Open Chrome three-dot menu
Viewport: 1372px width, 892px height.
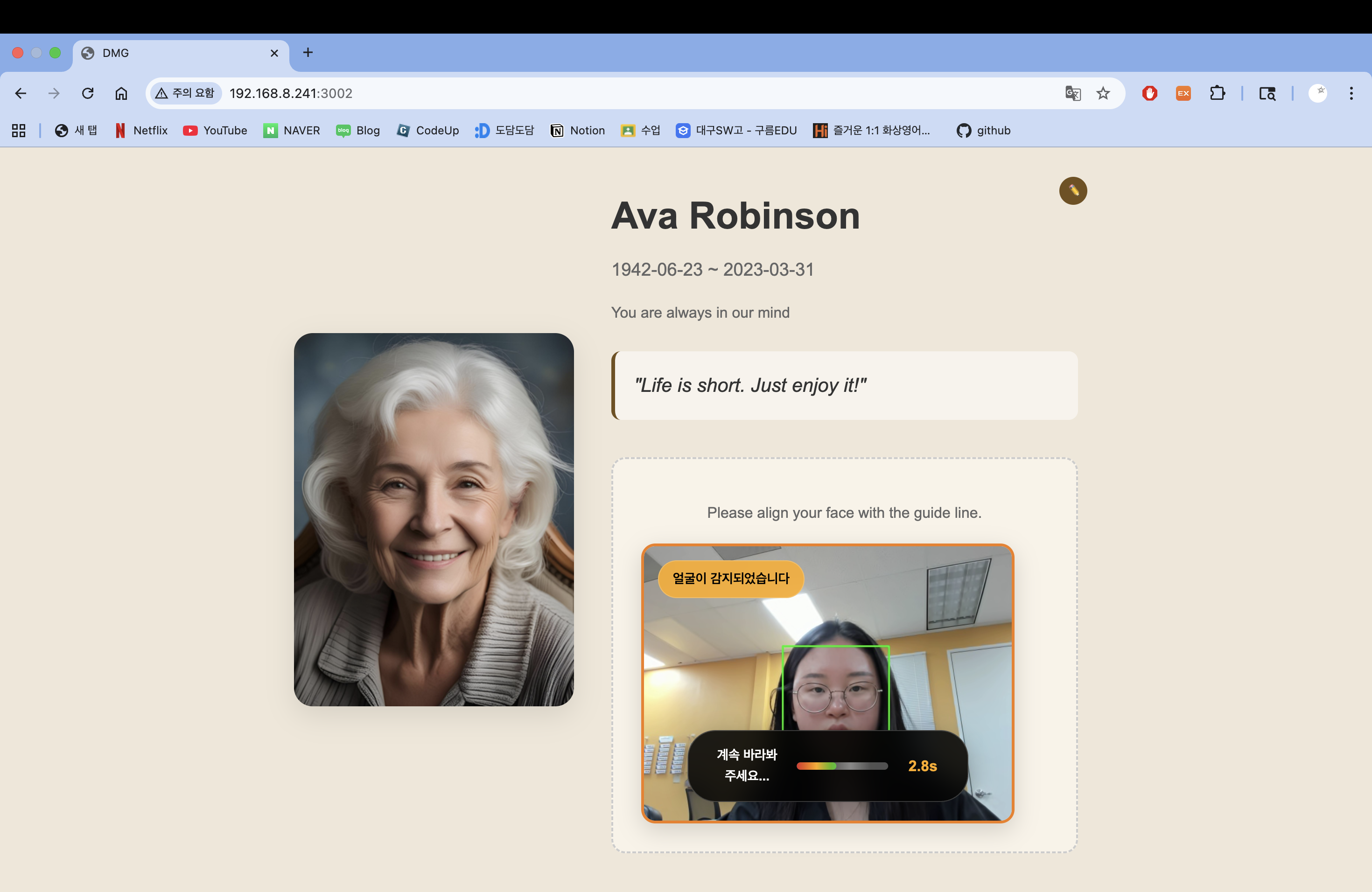[x=1351, y=93]
